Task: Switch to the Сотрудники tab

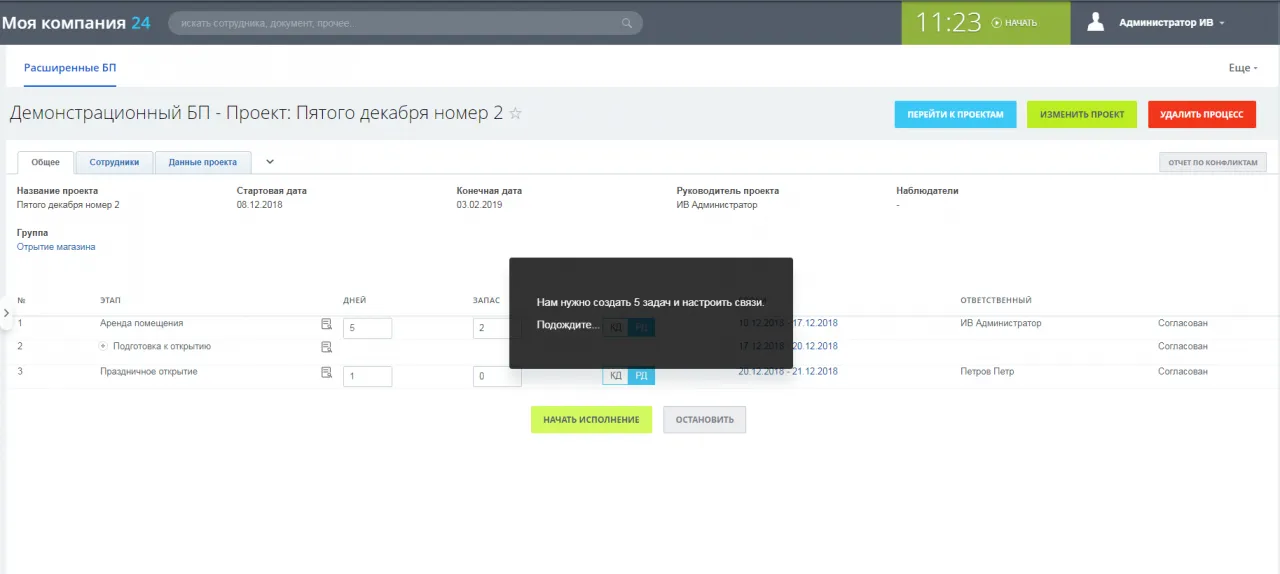Action: pos(114,162)
